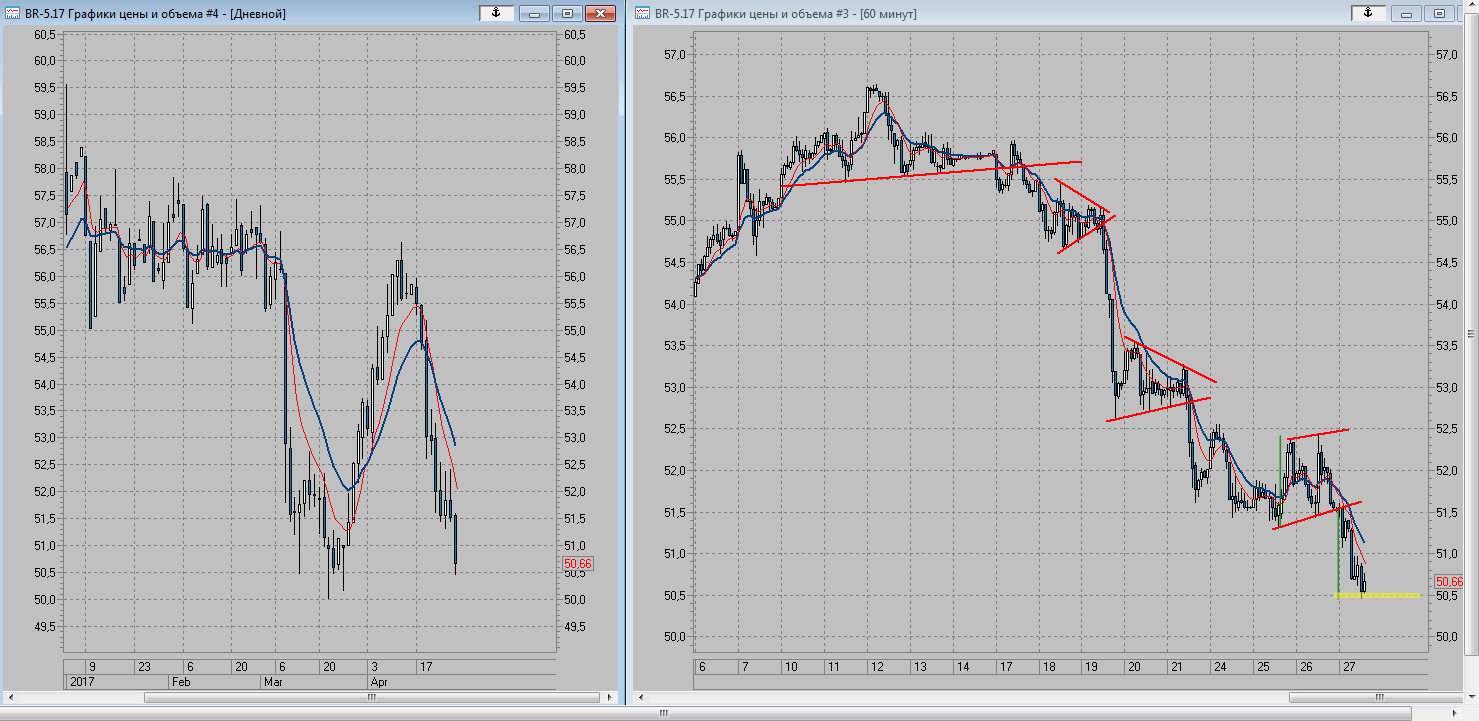The width and height of the screenshot is (1479, 721).
Task: Click right arrow of main workspace bottom scrollbar
Action: (1456, 714)
